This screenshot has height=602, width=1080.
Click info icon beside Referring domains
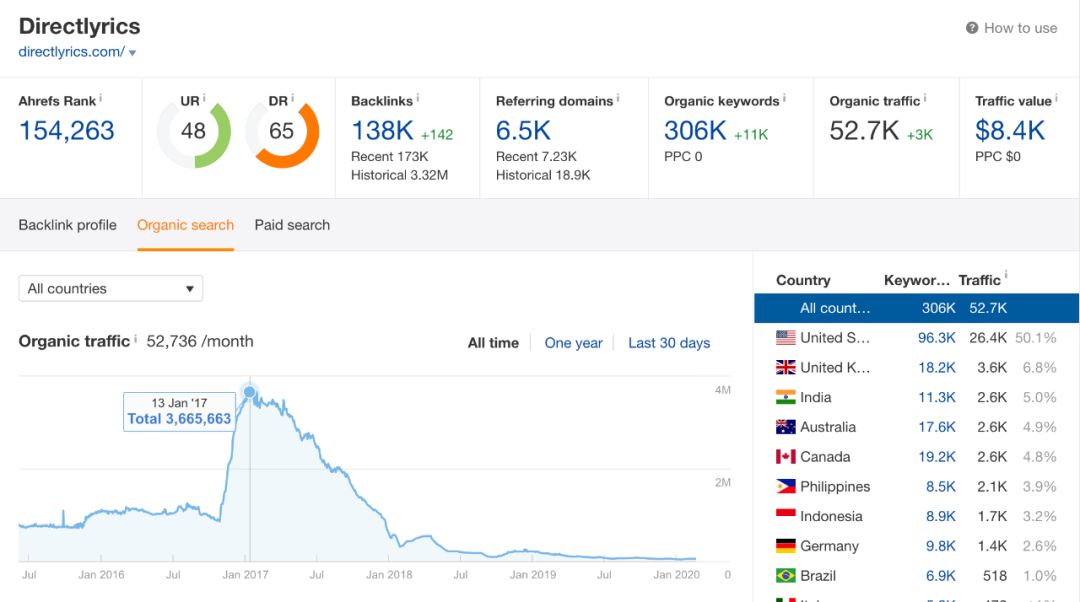click(x=618, y=99)
